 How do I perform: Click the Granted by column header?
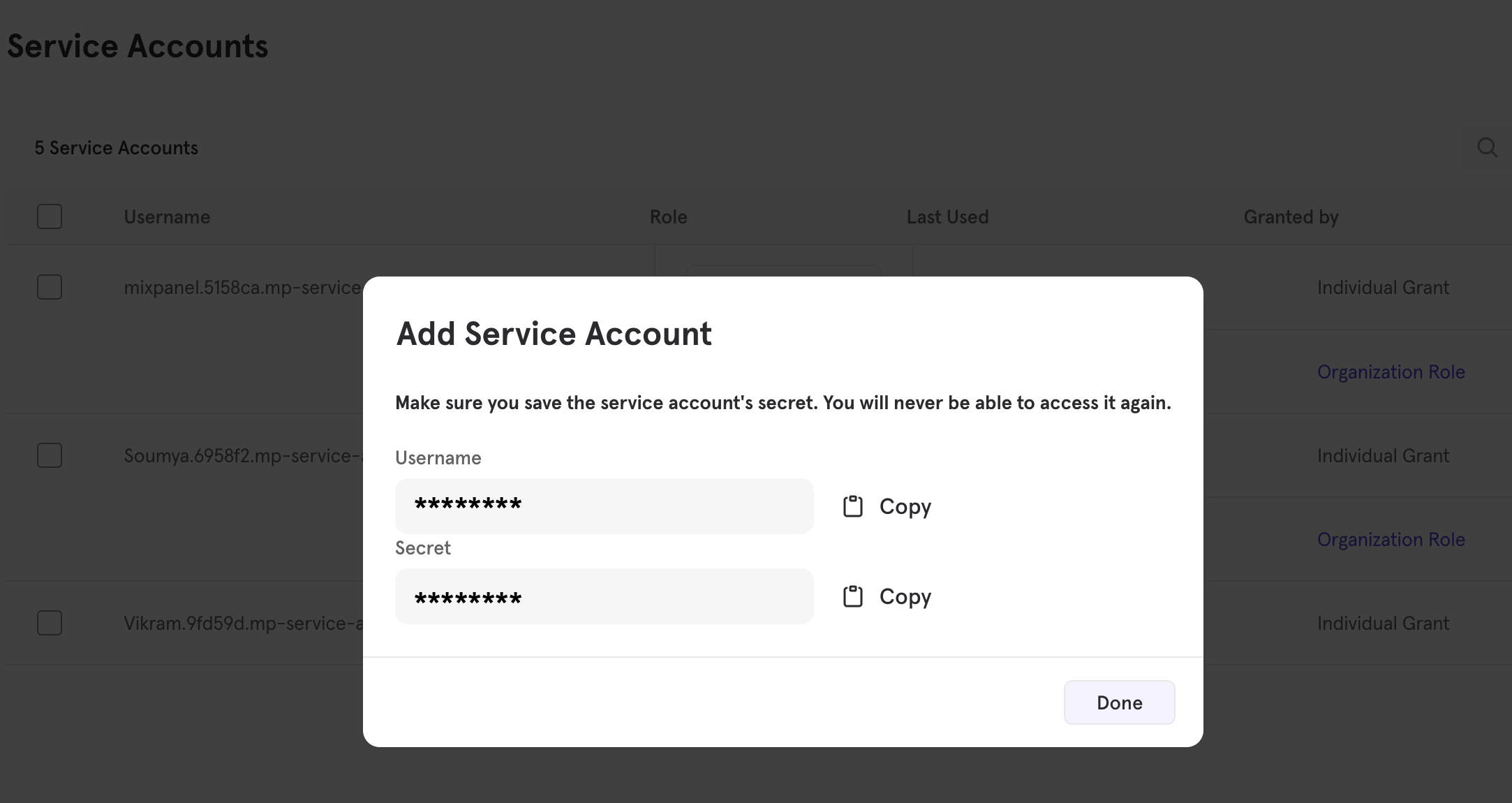(x=1291, y=217)
